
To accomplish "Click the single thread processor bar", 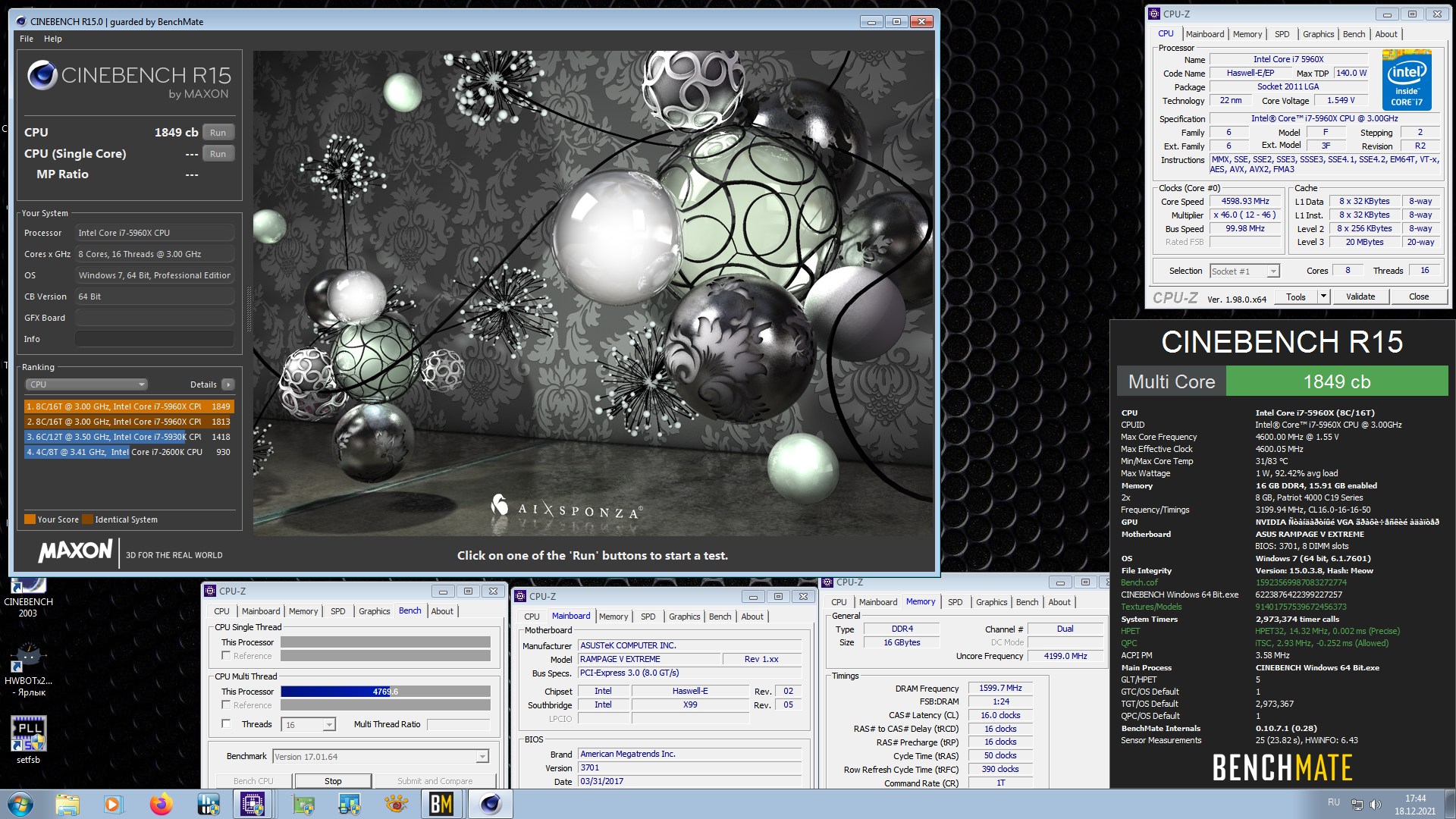I will coord(385,642).
